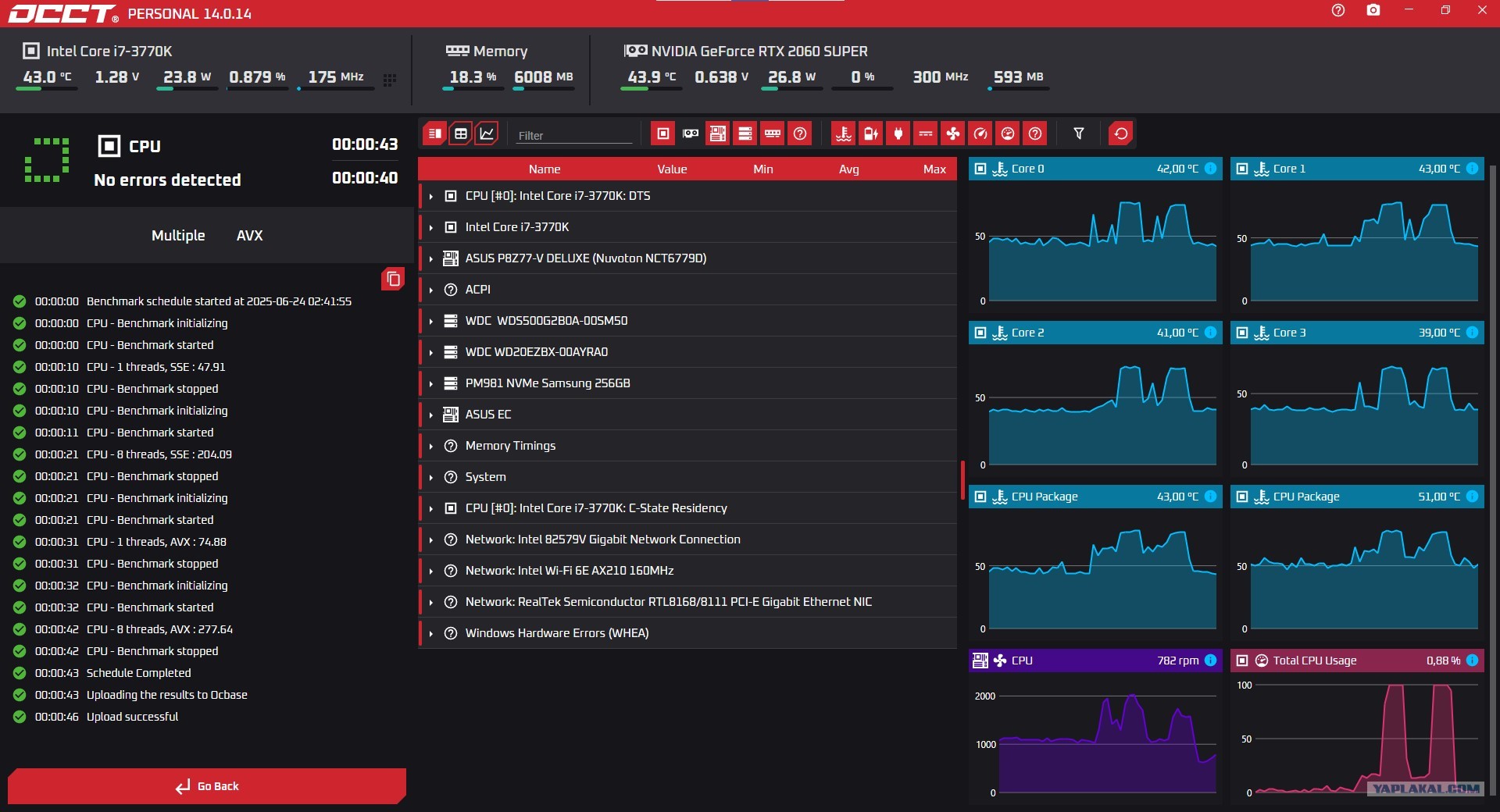Toggle the voltage battery readings filter
1500x812 pixels.
point(871,134)
